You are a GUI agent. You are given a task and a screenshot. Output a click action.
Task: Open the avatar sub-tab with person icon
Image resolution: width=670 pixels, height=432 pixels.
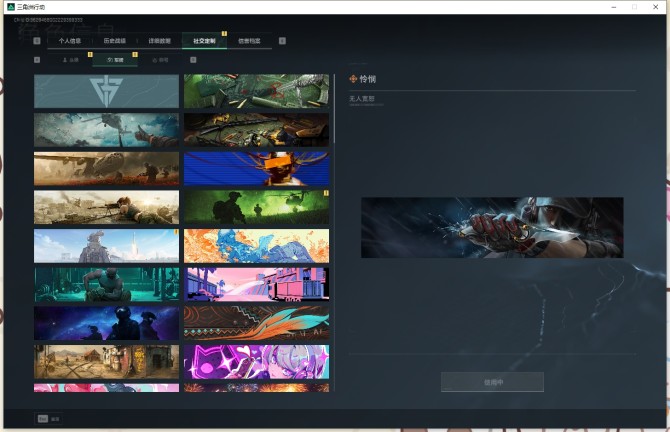point(71,60)
